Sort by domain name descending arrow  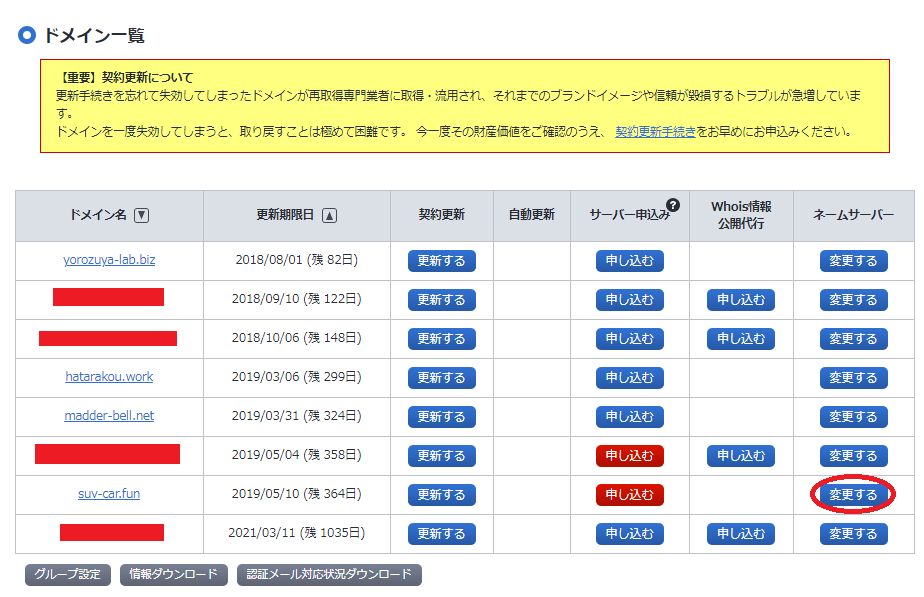(x=142, y=215)
